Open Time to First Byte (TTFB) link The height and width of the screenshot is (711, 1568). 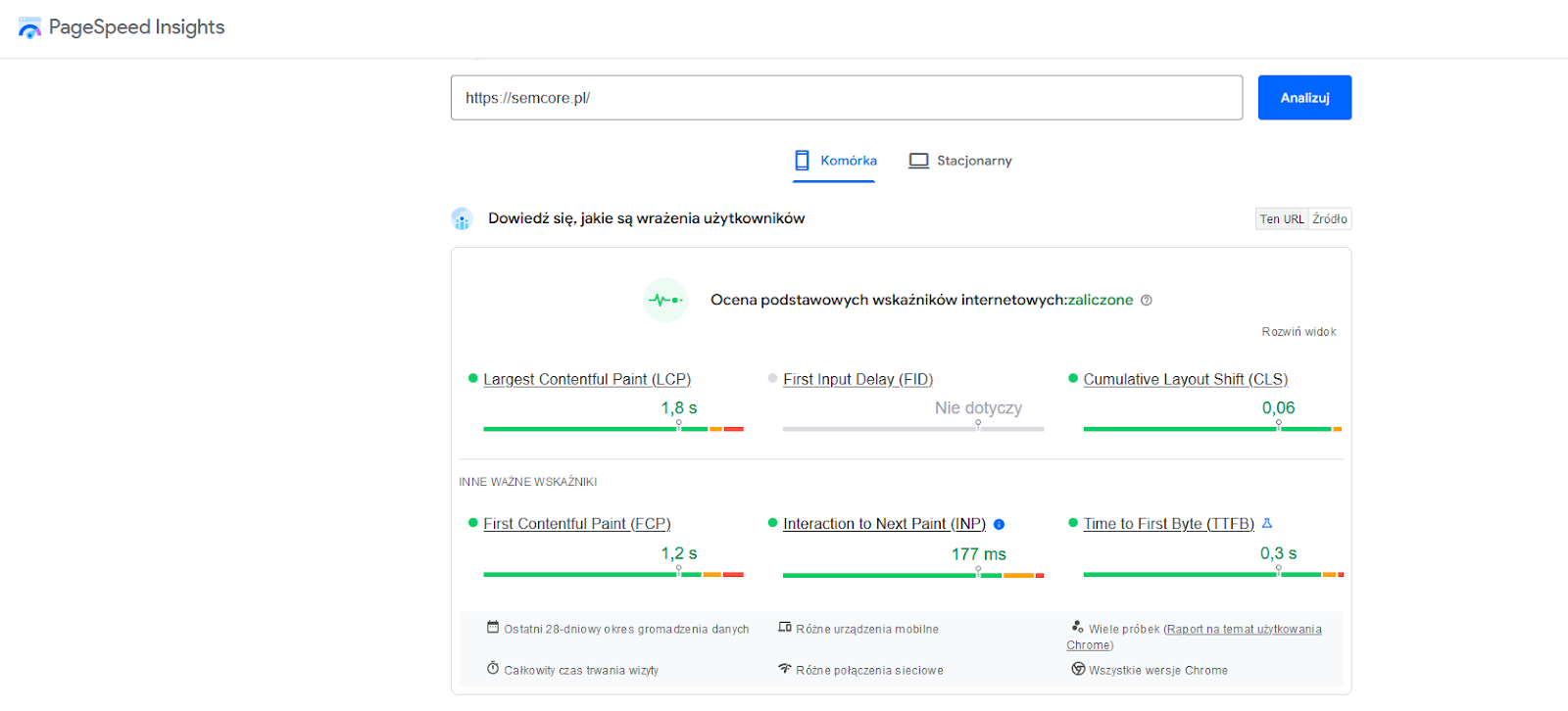tap(1168, 524)
